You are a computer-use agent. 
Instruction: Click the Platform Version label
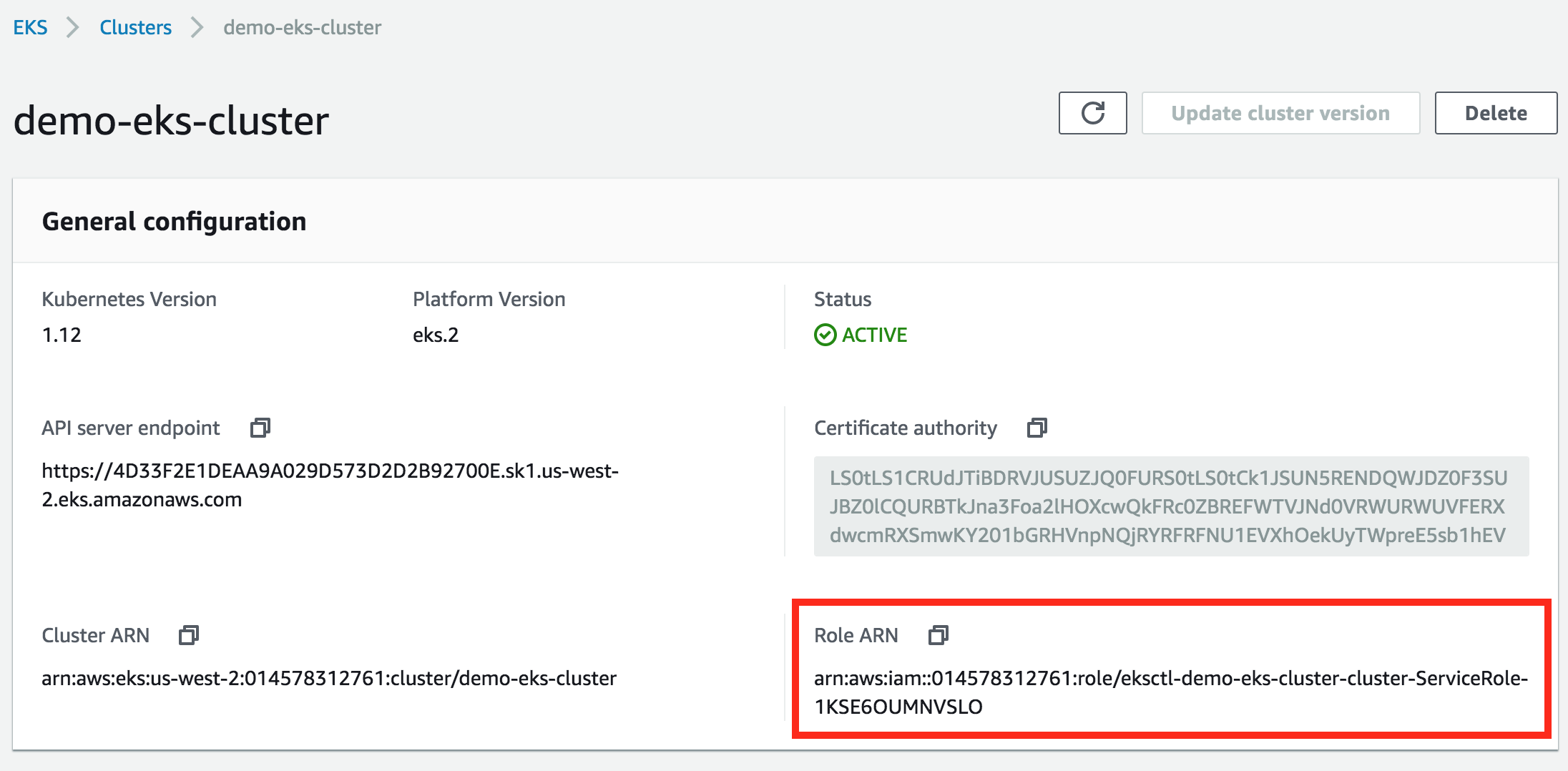tap(489, 299)
